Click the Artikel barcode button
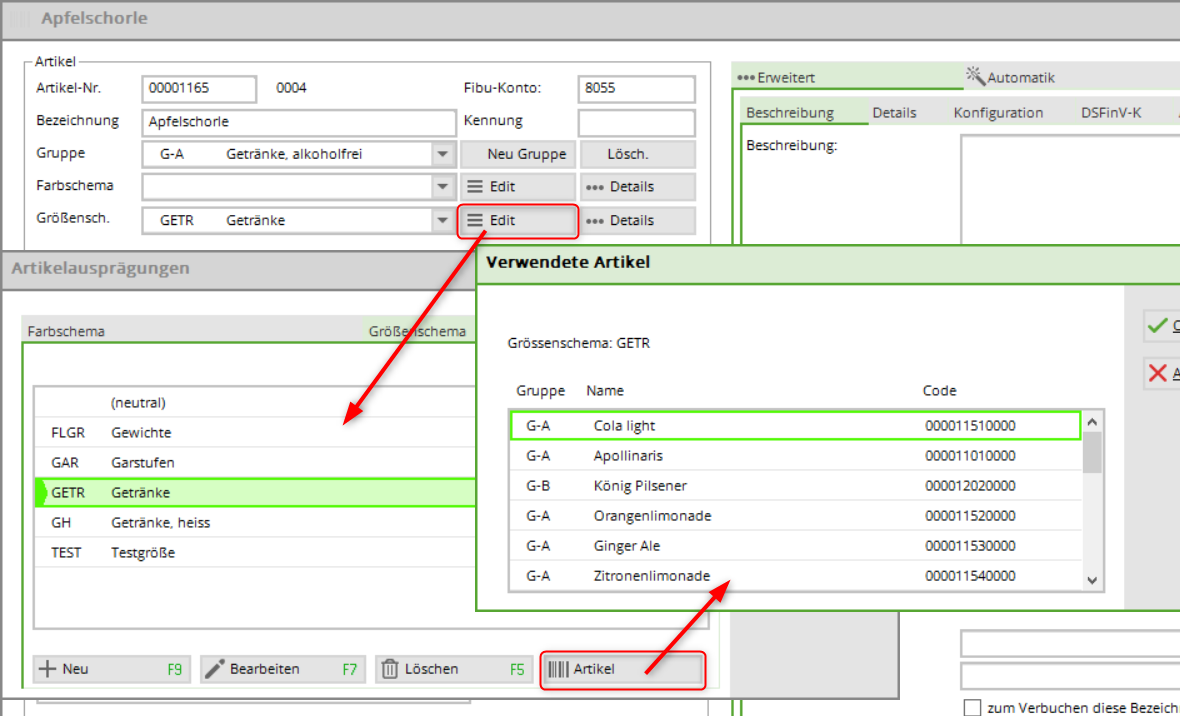 click(x=622, y=670)
